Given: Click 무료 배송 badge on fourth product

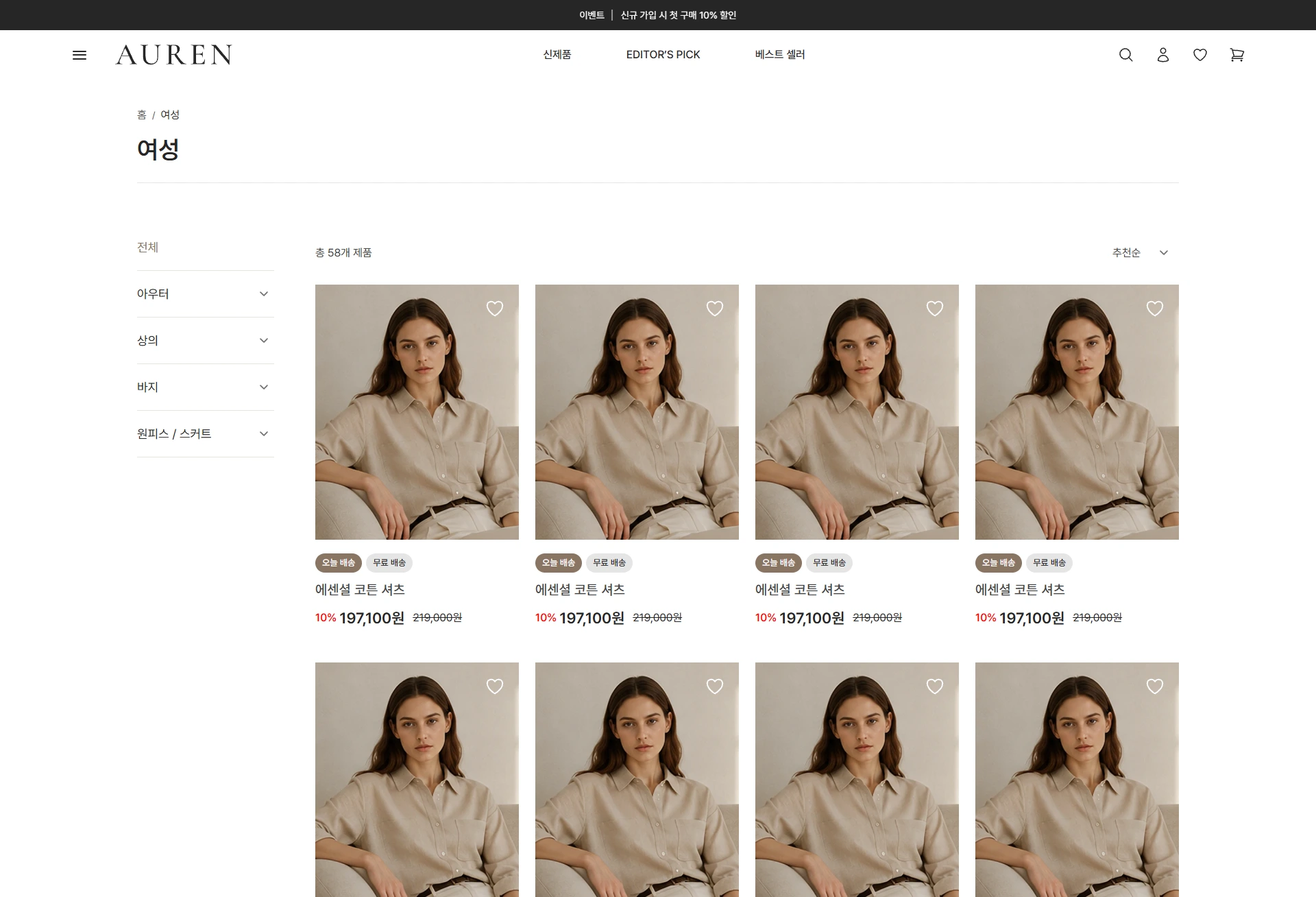Looking at the screenshot, I should (1049, 563).
